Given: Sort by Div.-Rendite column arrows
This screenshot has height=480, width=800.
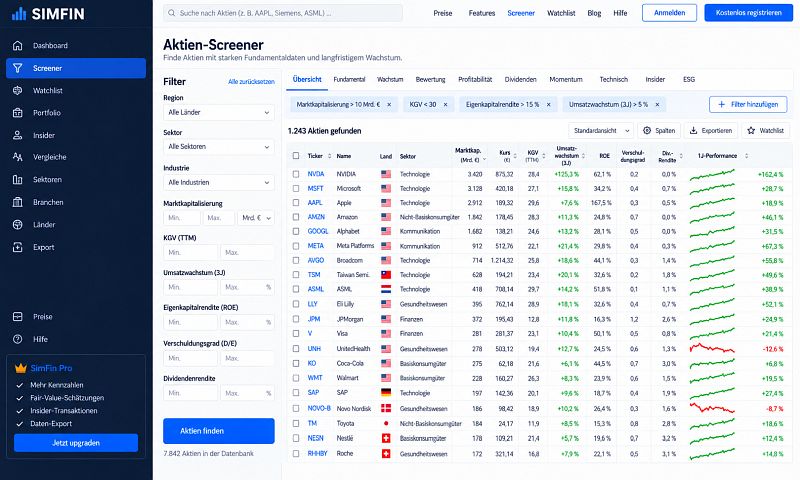Looking at the screenshot, I should 681,156.
